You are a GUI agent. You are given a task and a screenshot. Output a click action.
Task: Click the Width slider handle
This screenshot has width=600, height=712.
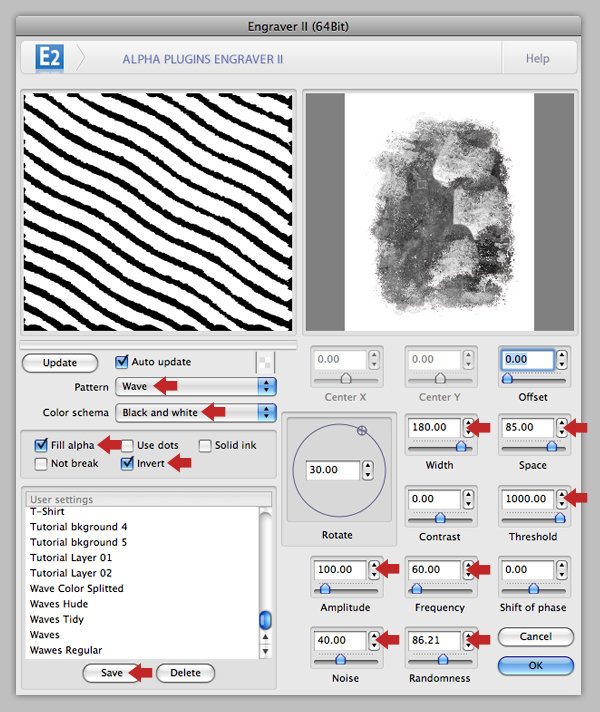[461, 446]
